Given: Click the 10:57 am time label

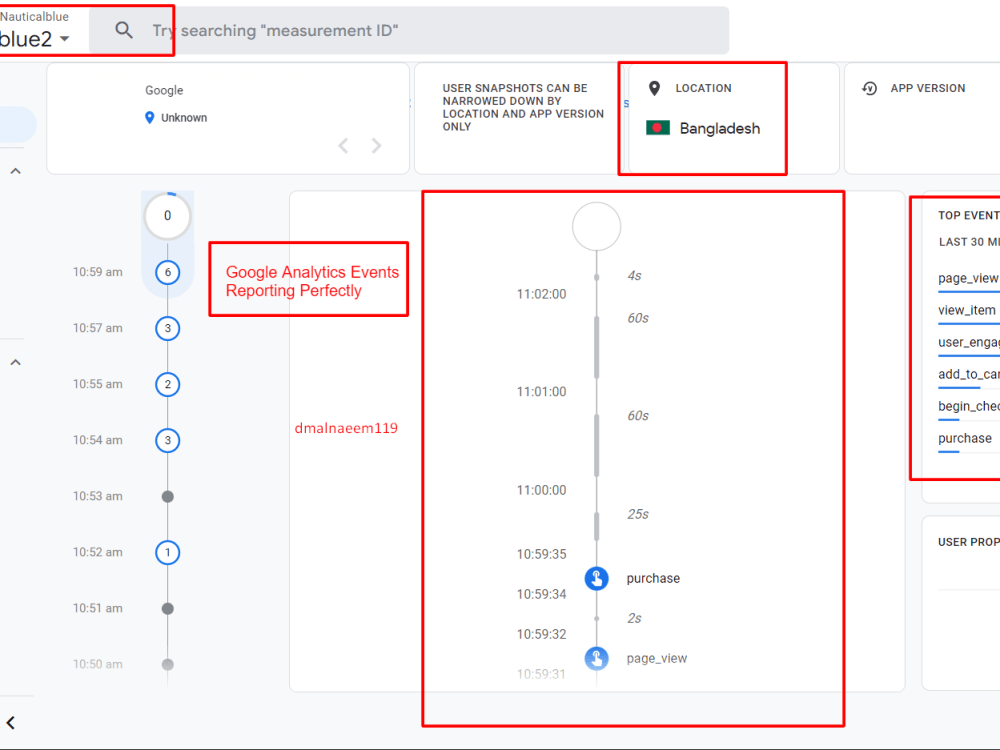Looking at the screenshot, I should (98, 328).
